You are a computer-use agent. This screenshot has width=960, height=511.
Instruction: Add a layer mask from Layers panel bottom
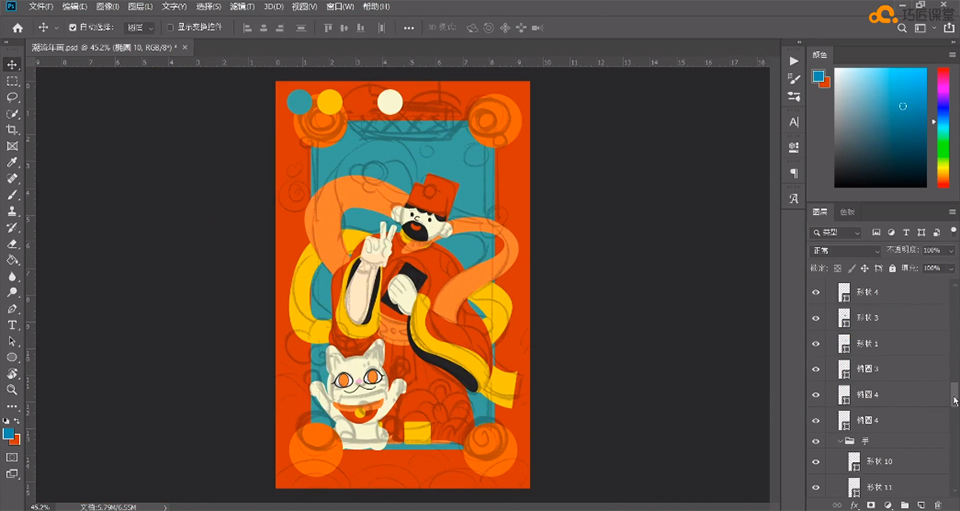point(871,505)
